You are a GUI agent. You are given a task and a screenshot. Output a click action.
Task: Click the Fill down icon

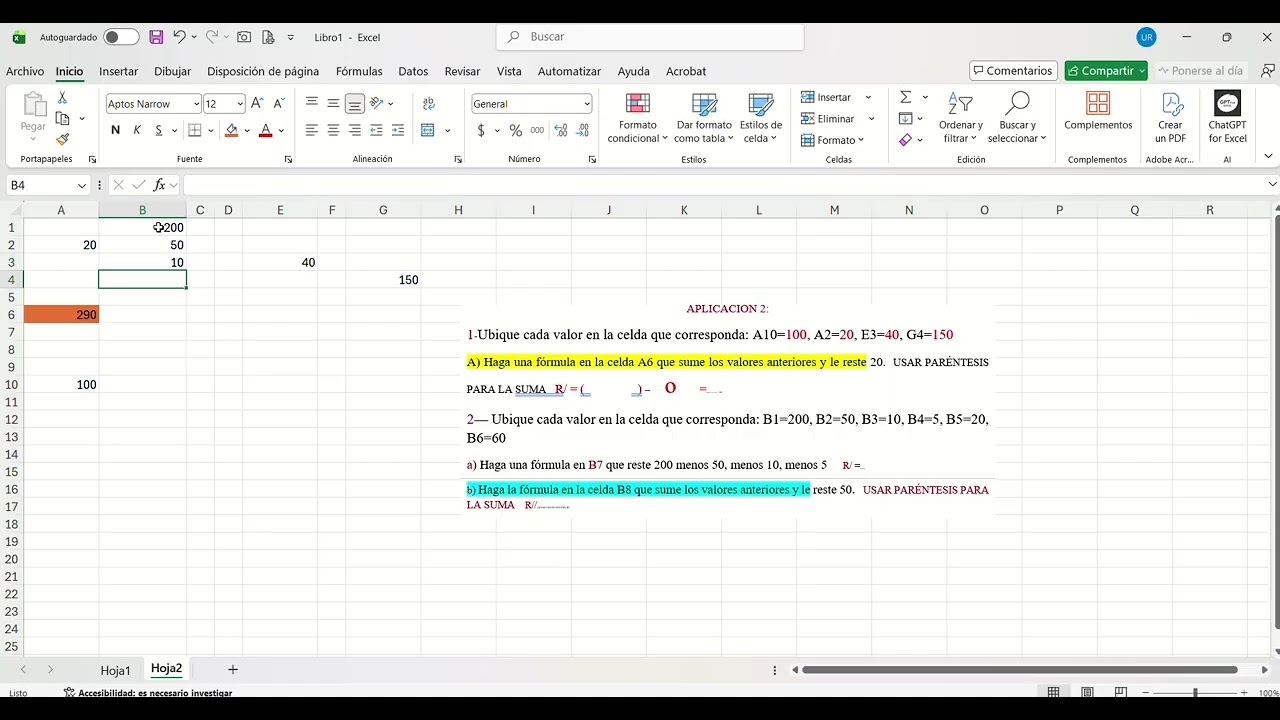click(905, 118)
